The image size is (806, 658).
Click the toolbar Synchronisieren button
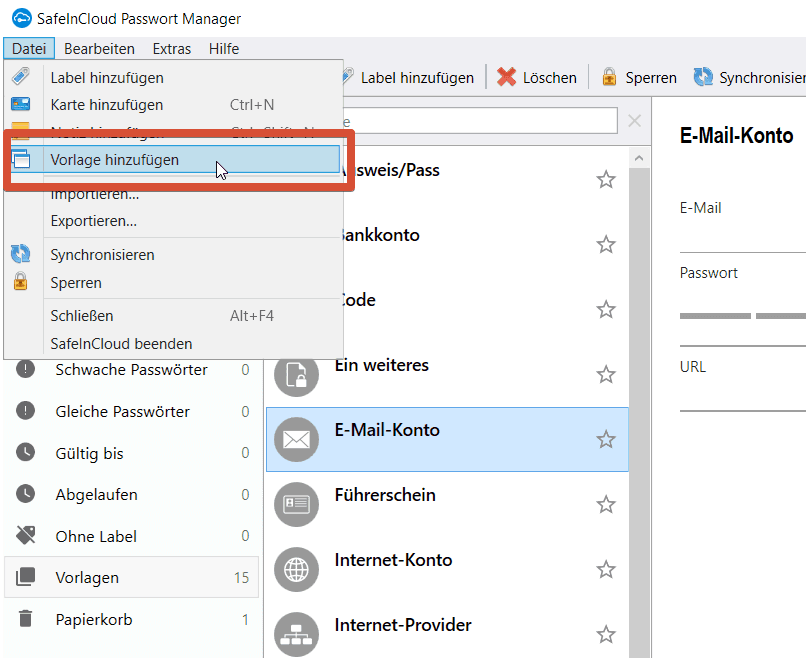[x=749, y=78]
